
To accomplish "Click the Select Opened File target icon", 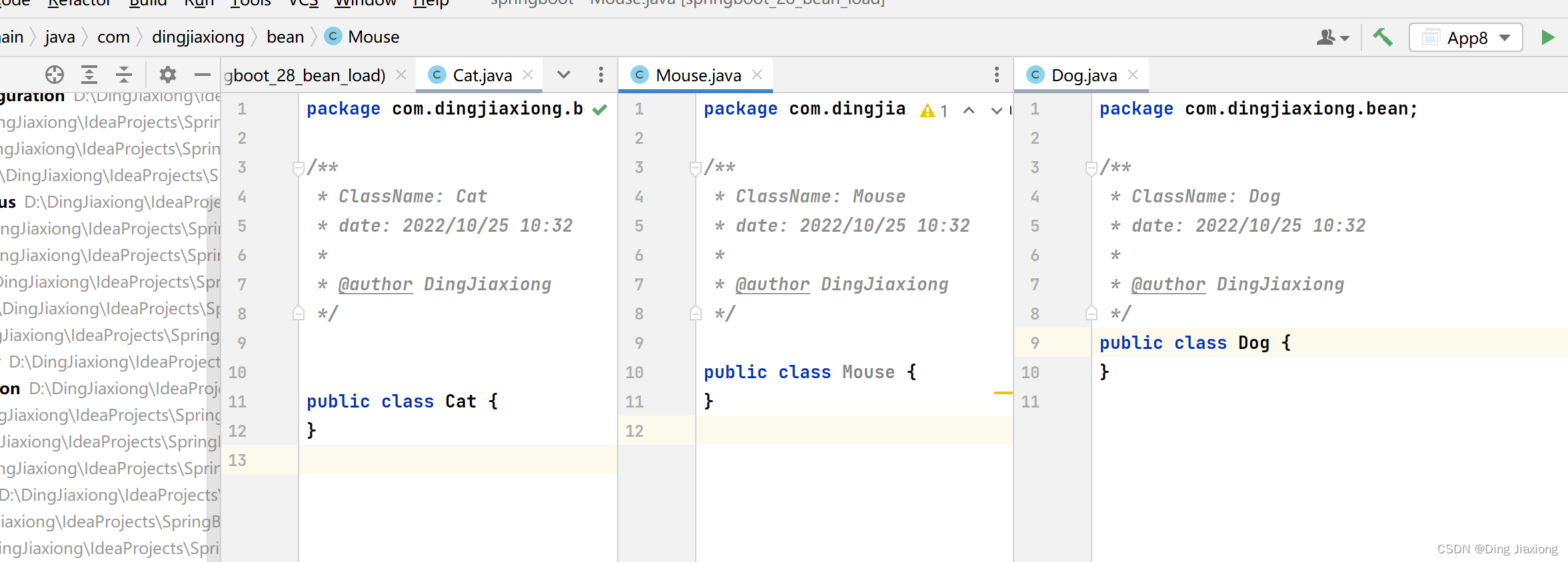I will tap(55, 75).
